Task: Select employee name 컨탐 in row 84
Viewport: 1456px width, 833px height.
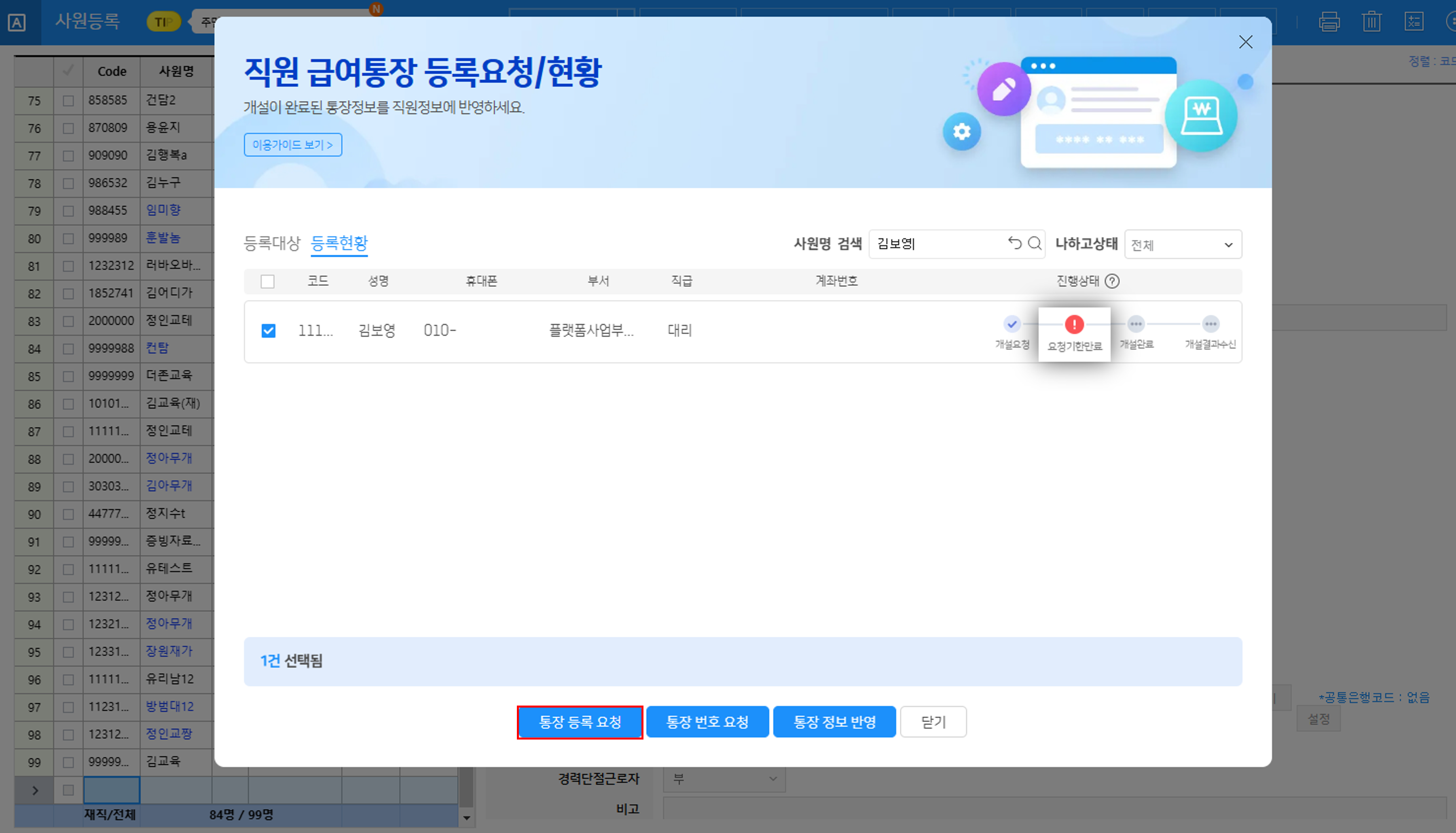Action: click(157, 348)
